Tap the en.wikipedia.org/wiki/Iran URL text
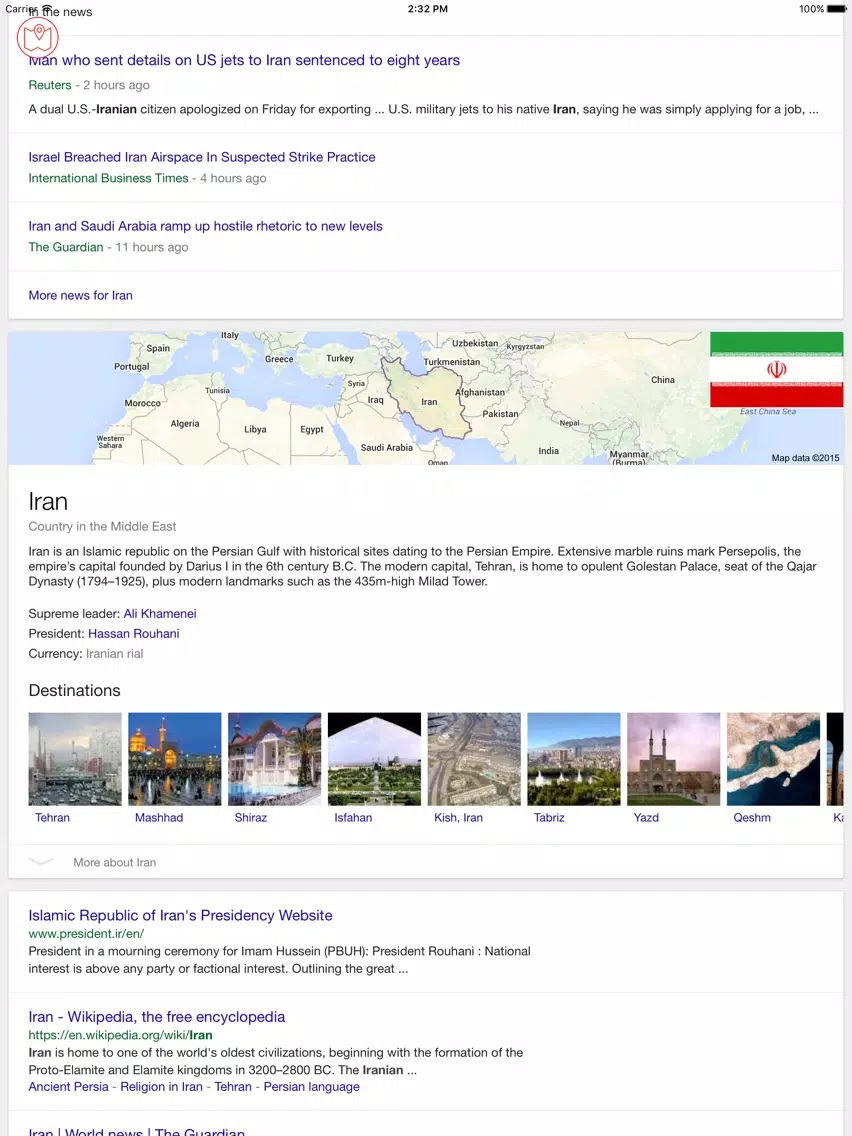This screenshot has width=852, height=1136. pyautogui.click(x=120, y=1035)
